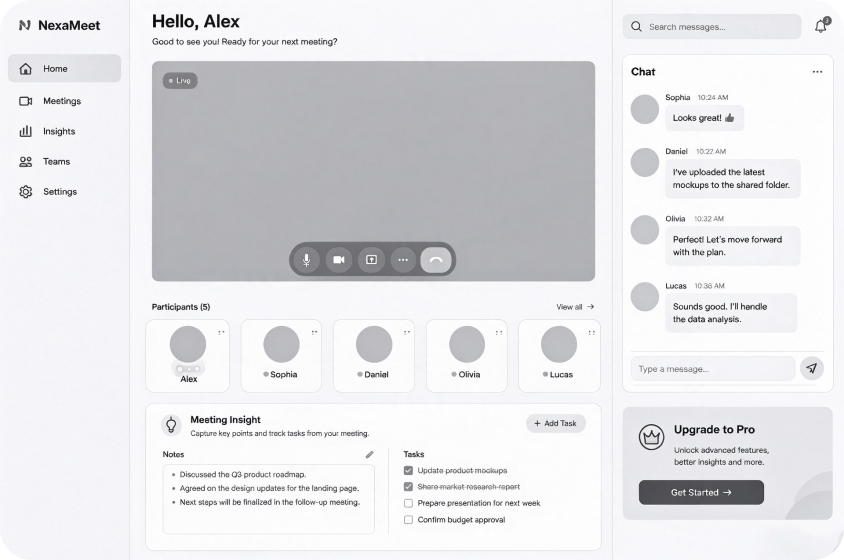Check Prepare presentation for next week
Screen dimensions: 844x560
(409, 503)
